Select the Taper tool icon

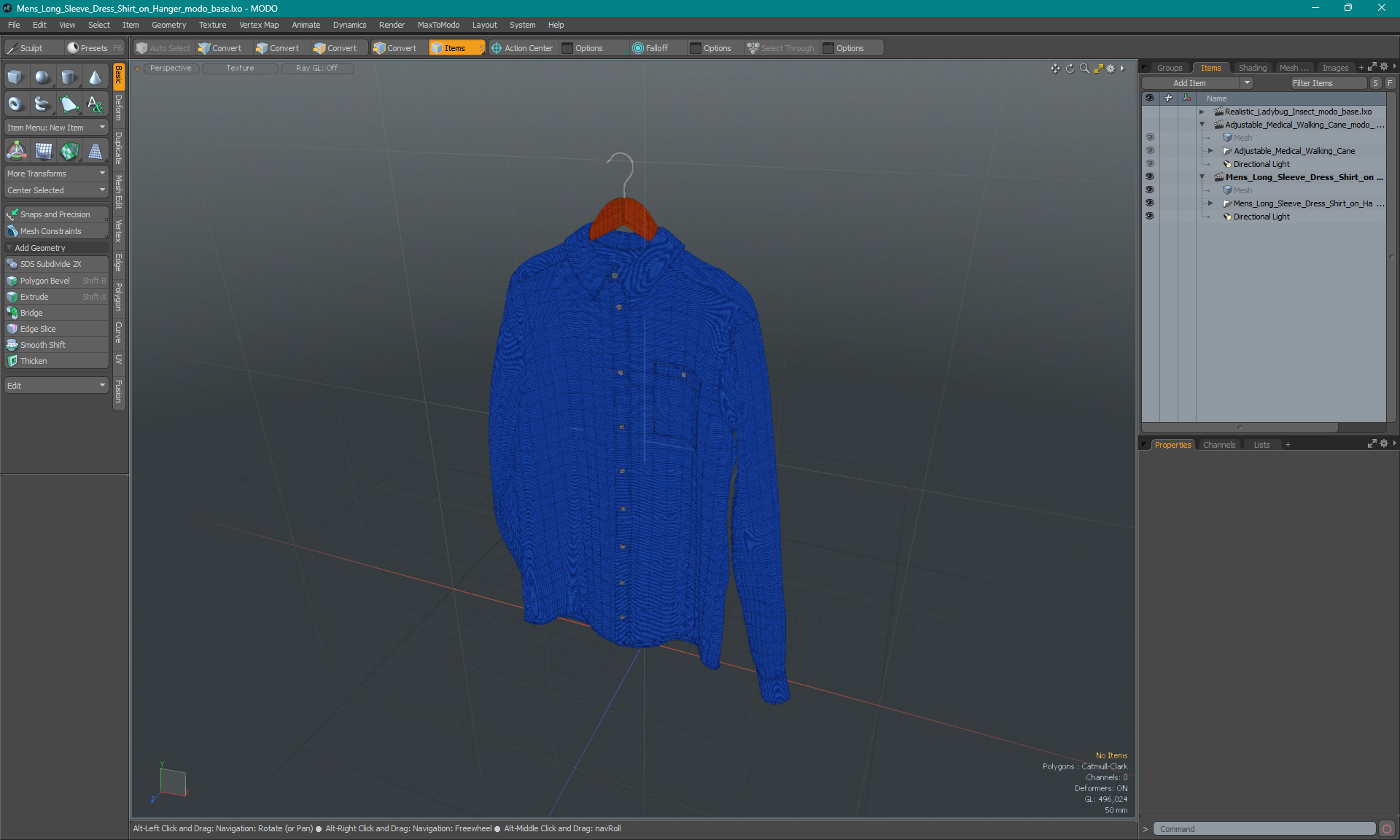tap(96, 151)
